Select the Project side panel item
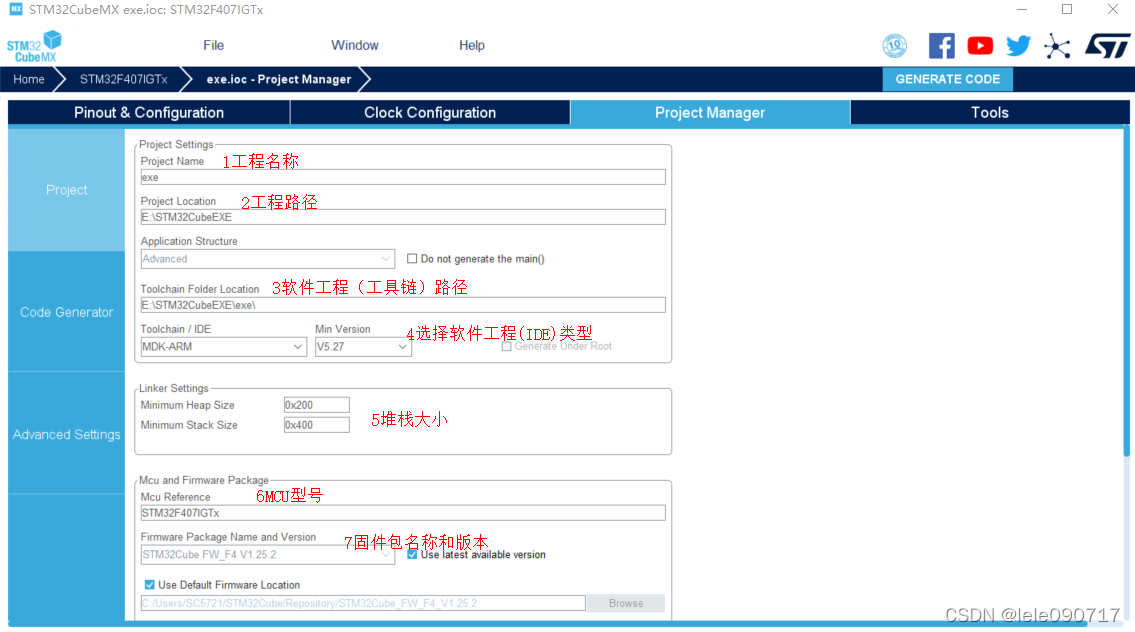Screen dimensions: 1135x632 pyautogui.click(x=67, y=190)
